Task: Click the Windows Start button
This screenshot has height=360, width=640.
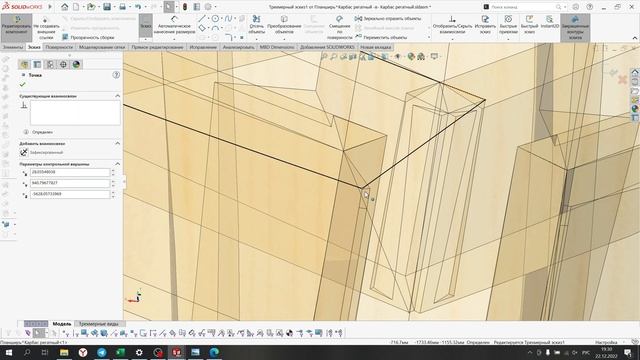Action: coord(8,352)
